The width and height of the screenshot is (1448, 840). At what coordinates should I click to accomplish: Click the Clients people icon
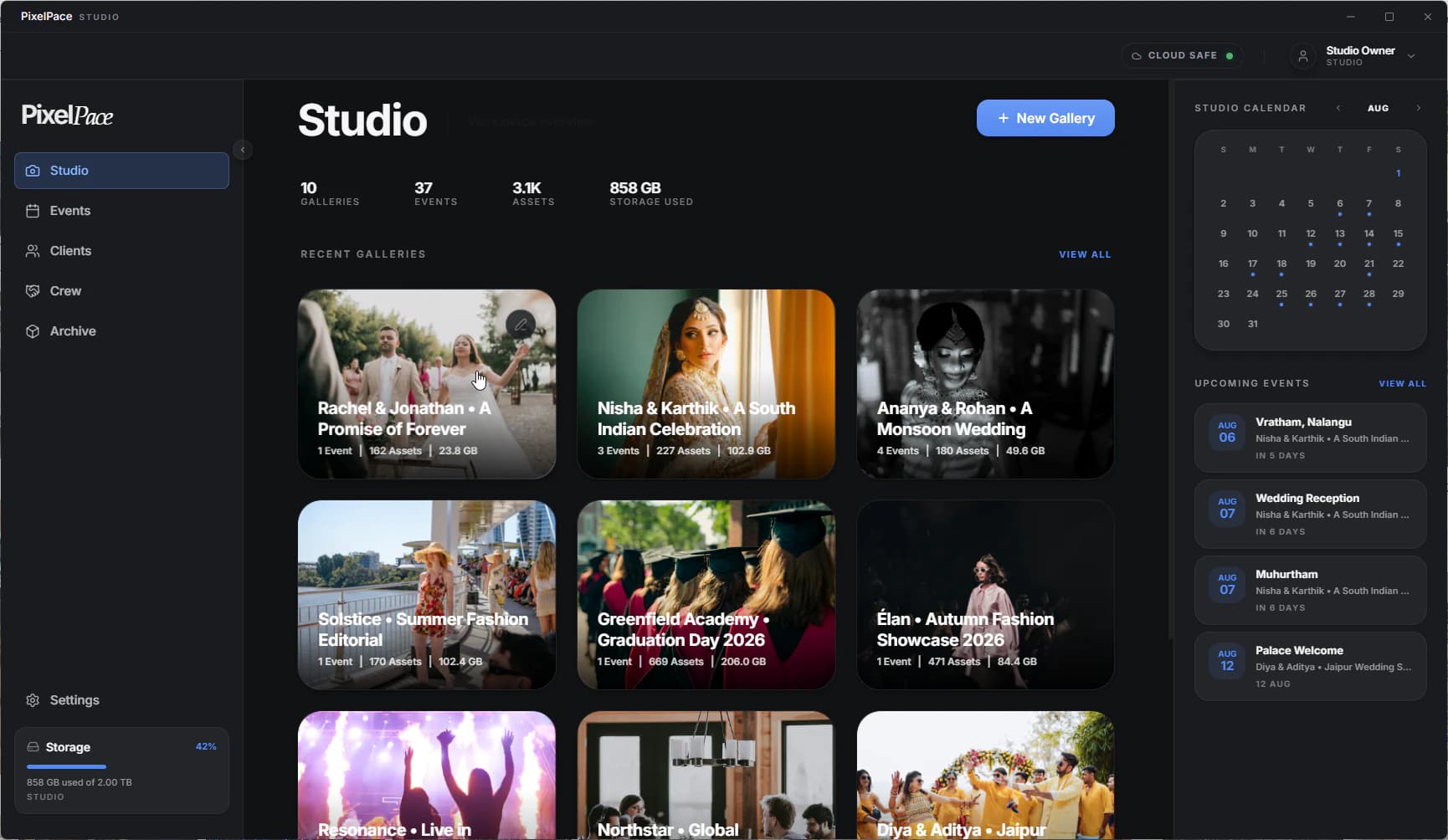(33, 251)
